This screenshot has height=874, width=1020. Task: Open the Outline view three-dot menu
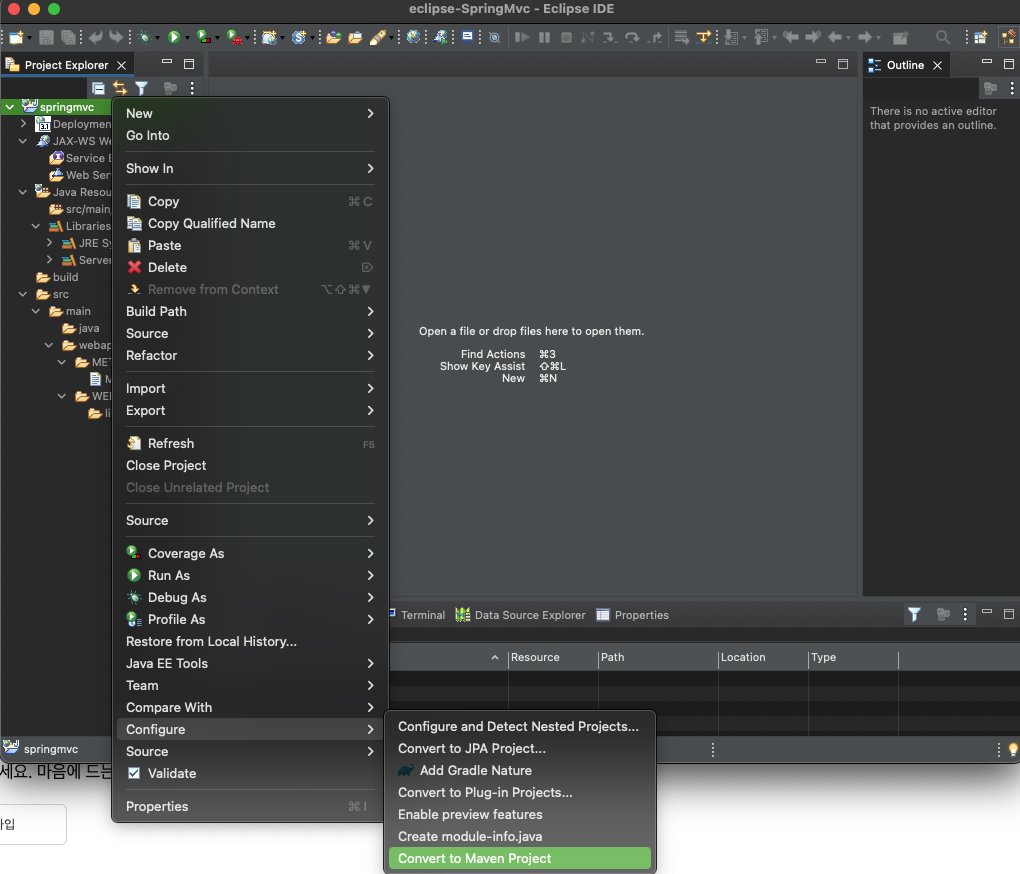[x=1012, y=88]
